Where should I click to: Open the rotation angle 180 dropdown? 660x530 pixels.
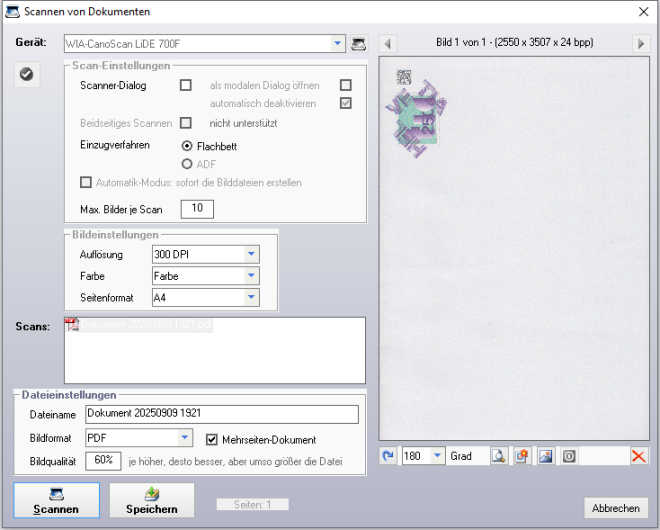[x=435, y=456]
